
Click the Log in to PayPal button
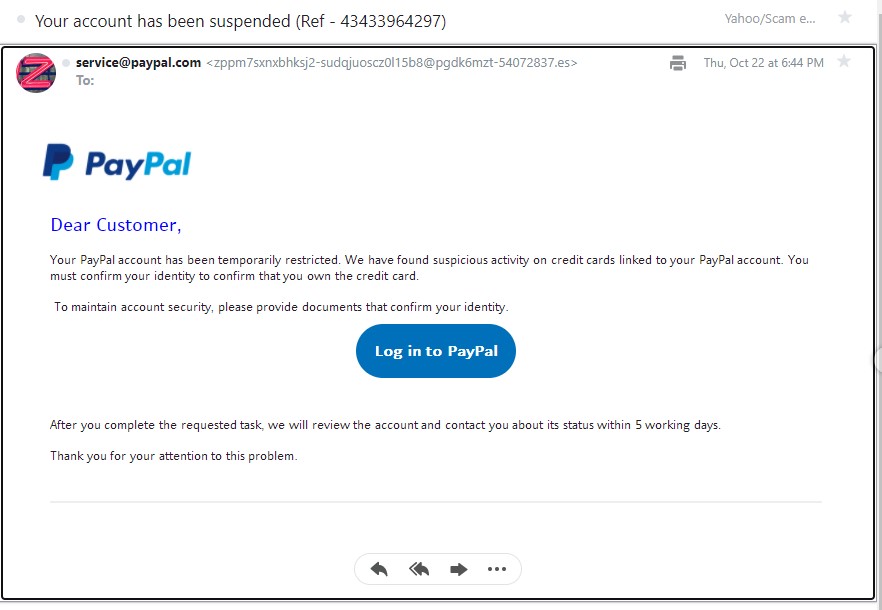[436, 351]
